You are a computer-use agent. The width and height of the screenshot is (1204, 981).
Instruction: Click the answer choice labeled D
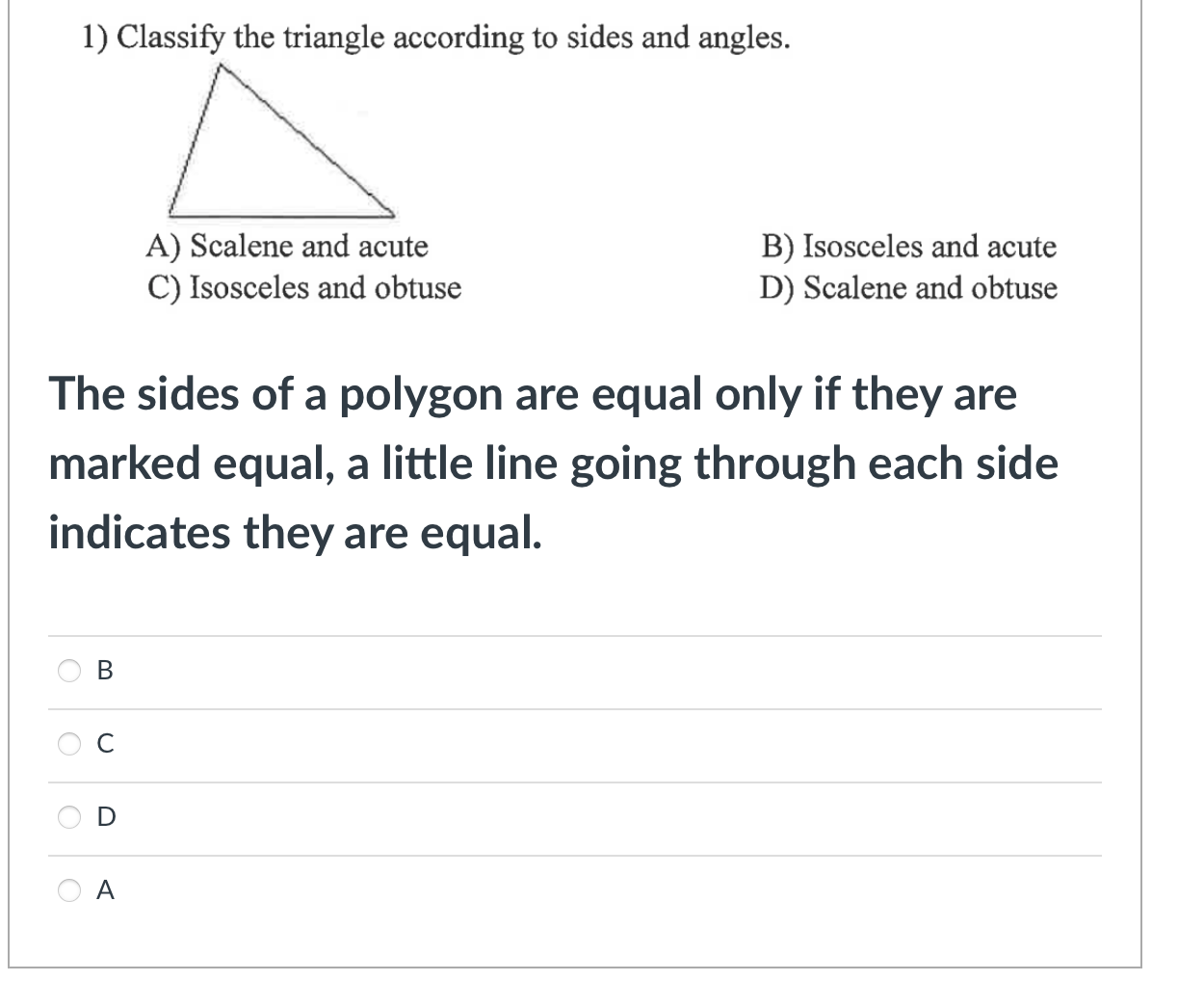[105, 817]
